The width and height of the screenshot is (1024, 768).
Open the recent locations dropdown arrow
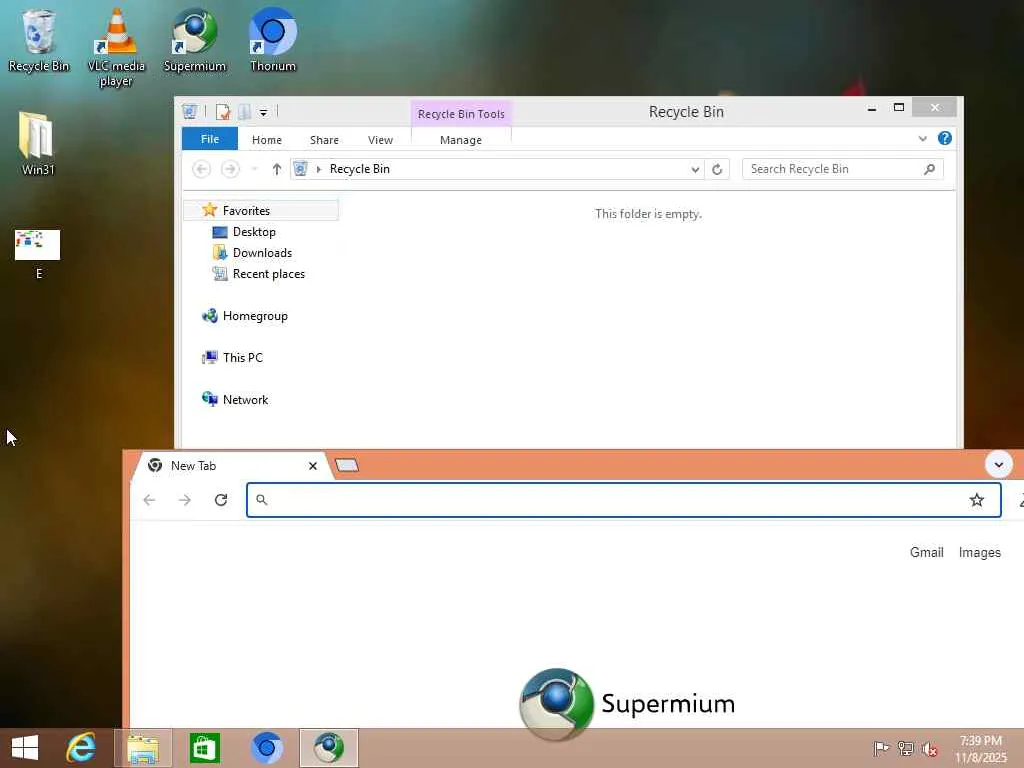click(x=255, y=169)
